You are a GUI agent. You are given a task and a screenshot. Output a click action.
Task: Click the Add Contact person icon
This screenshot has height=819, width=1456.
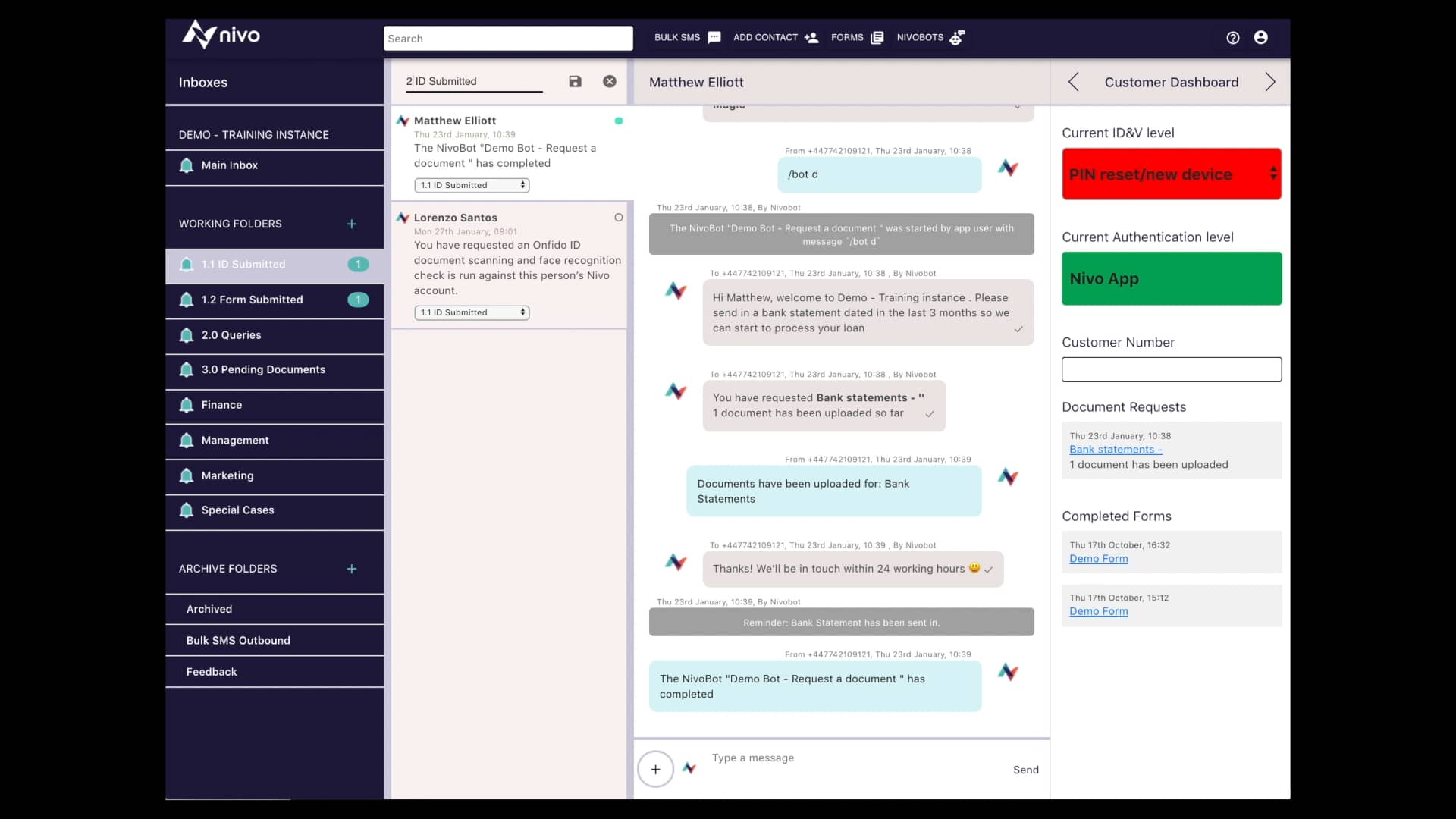coord(811,38)
